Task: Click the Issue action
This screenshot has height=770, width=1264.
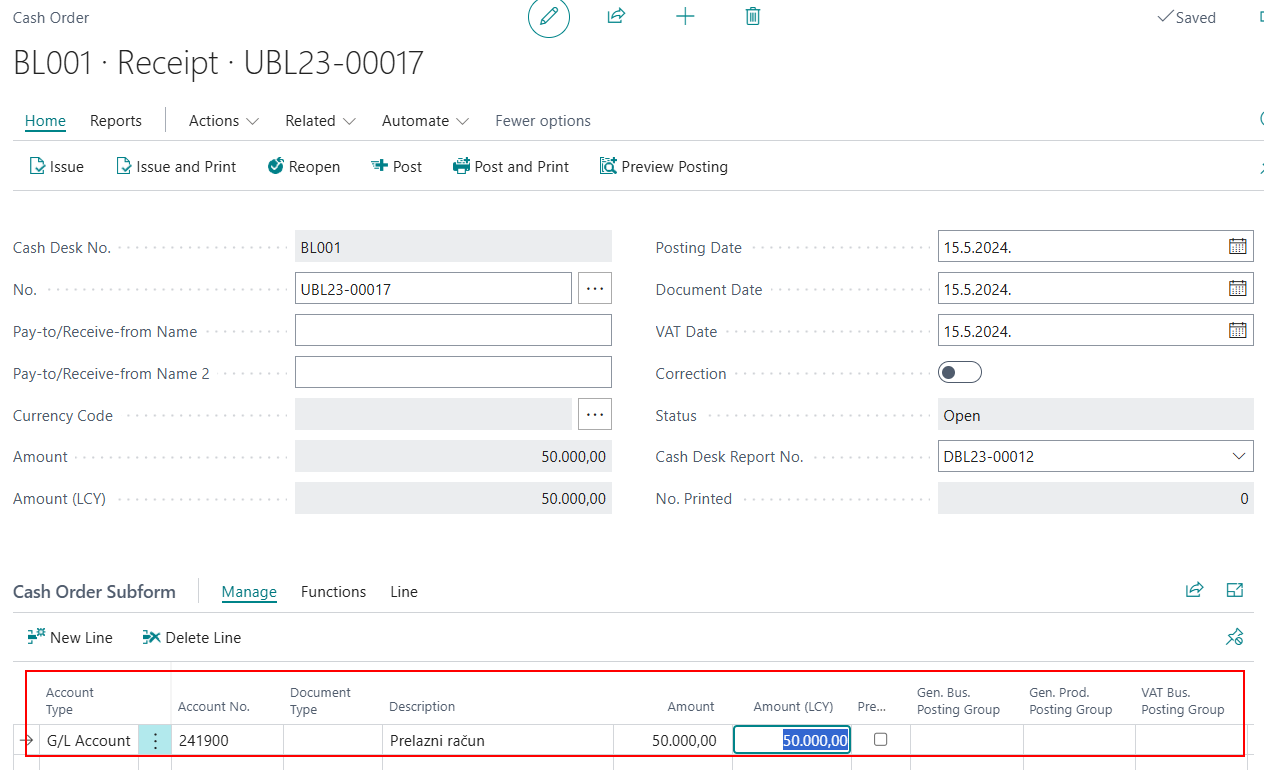Action: (56, 167)
